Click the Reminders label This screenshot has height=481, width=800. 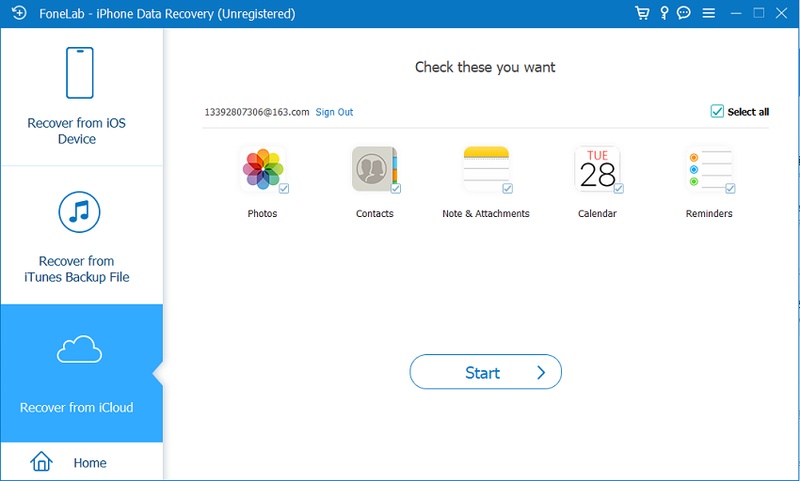[x=709, y=214]
